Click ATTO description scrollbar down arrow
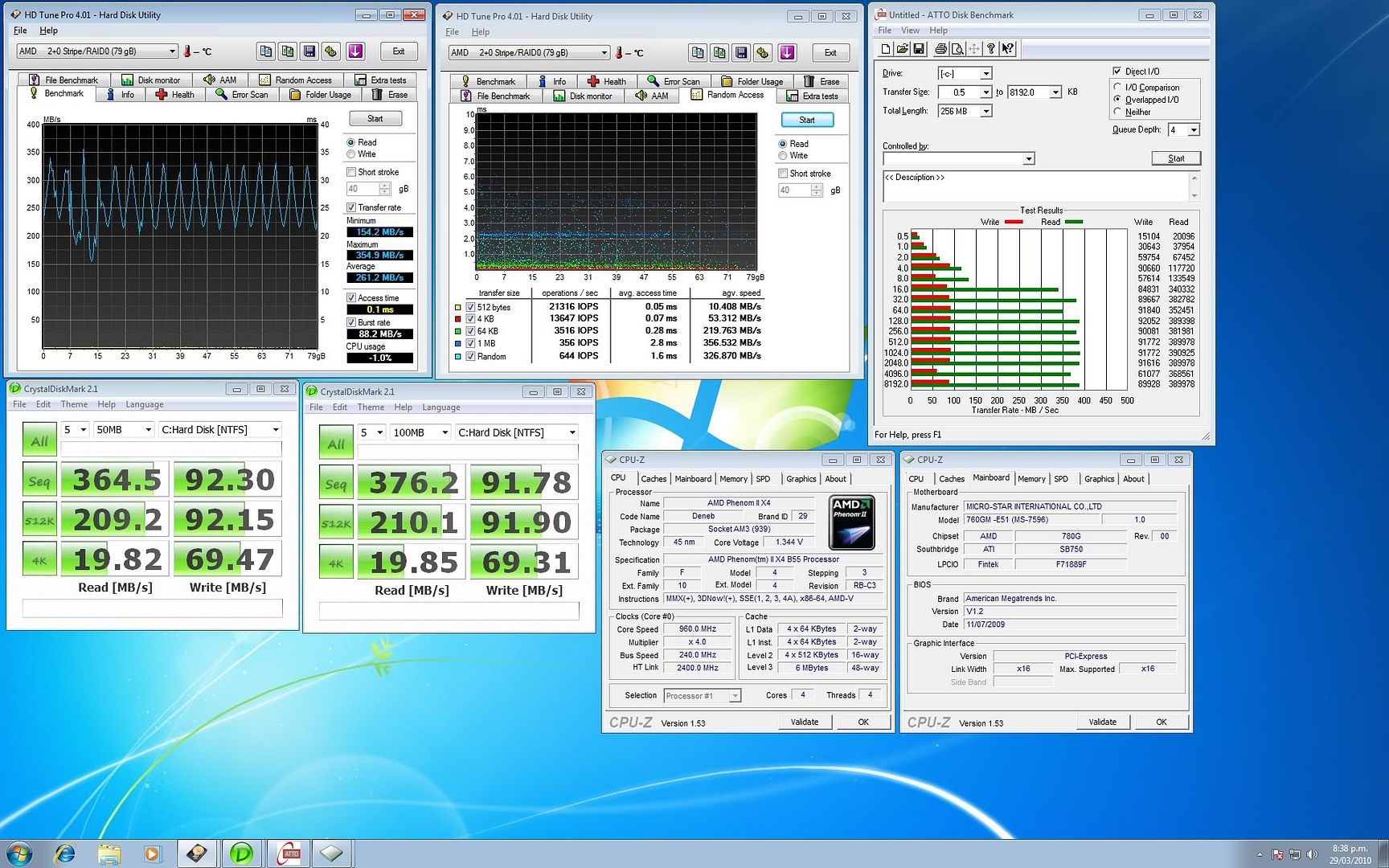The height and width of the screenshot is (868, 1389). [x=1194, y=196]
